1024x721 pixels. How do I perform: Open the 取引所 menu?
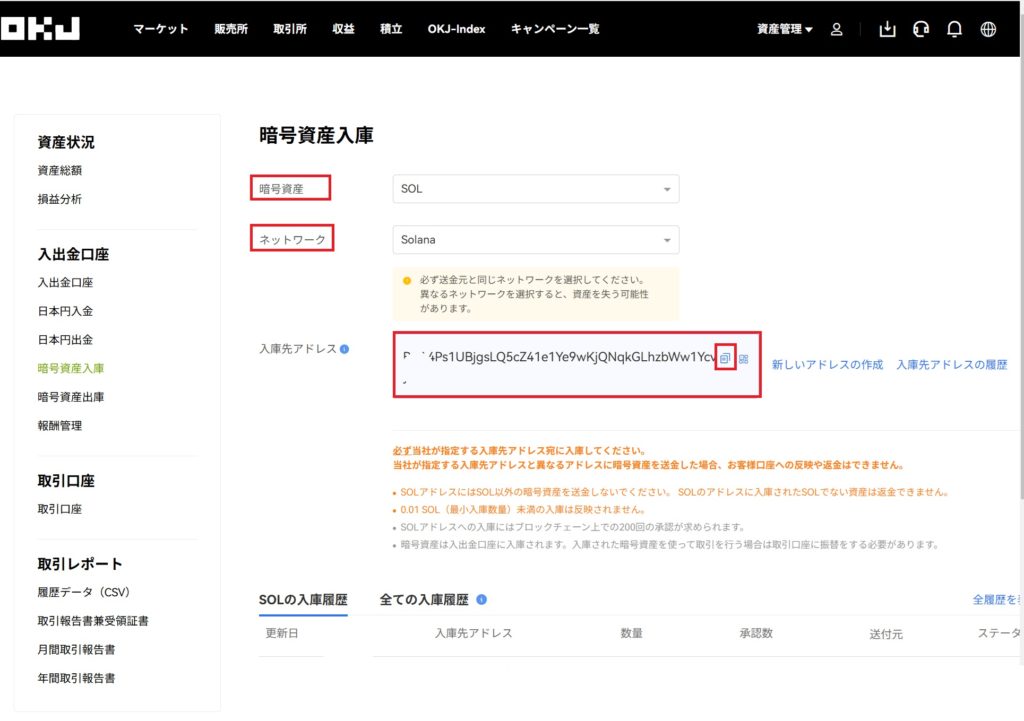point(290,29)
